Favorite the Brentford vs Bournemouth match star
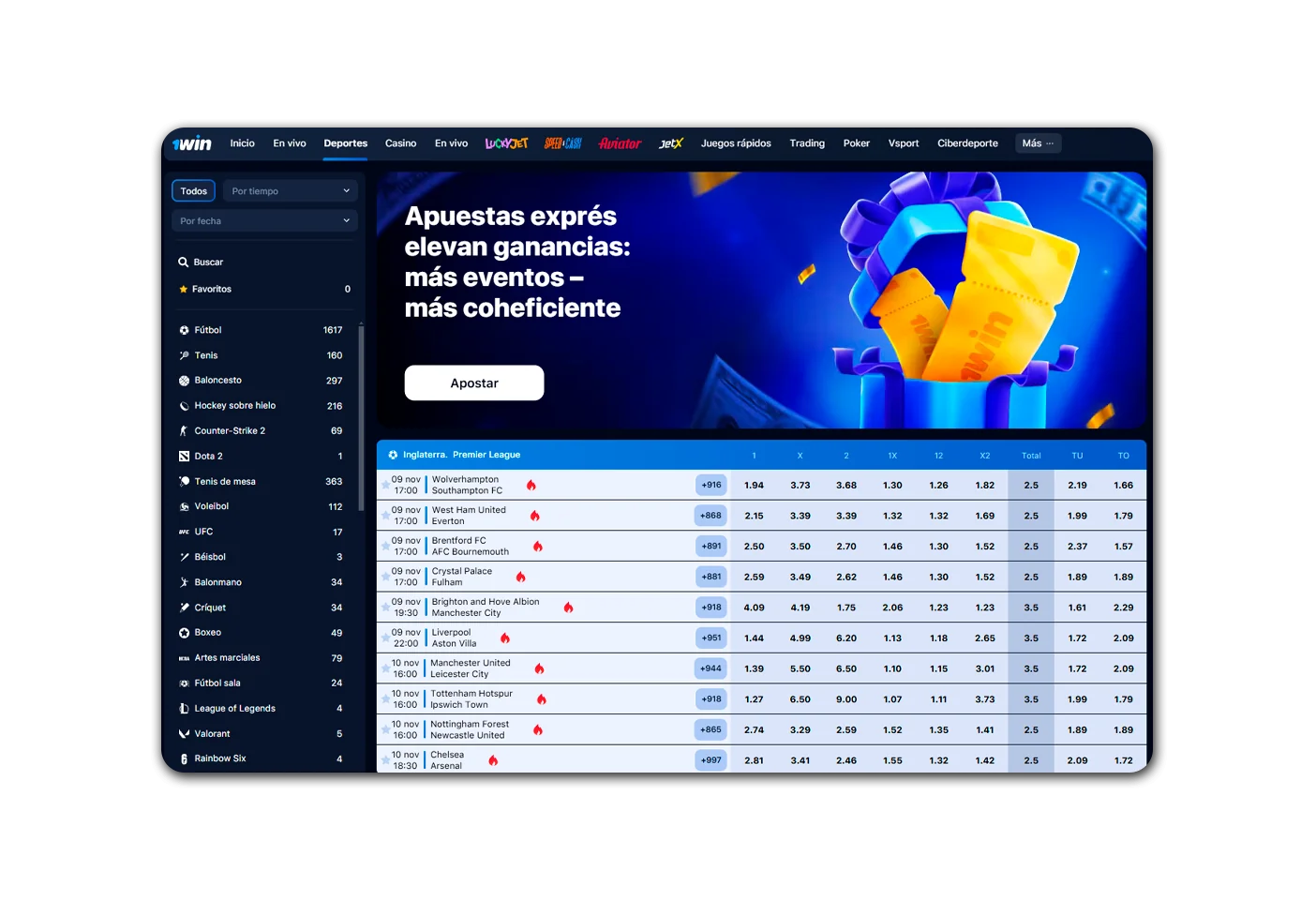Viewport: 1316px width, 901px height. [x=385, y=546]
